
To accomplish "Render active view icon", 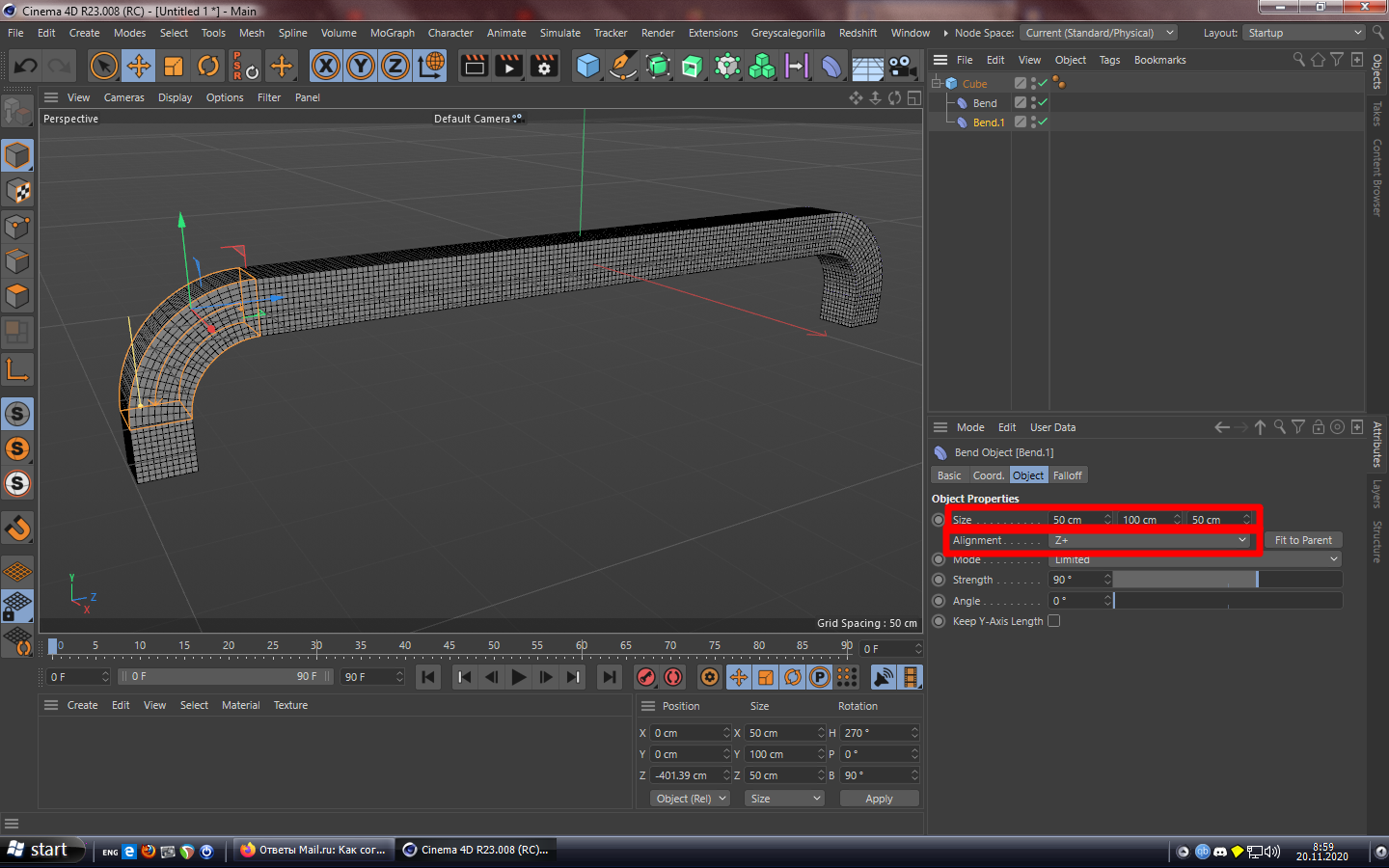I will (474, 66).
